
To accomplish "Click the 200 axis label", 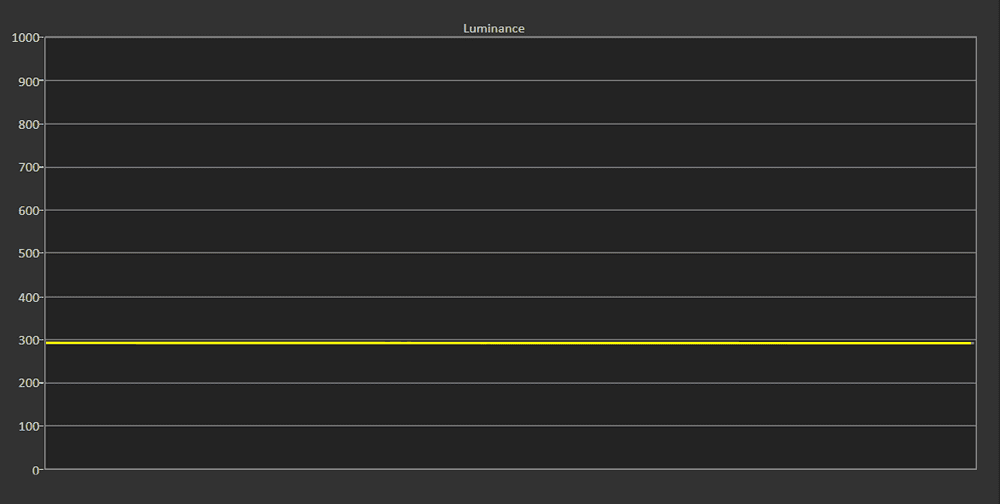I will (x=29, y=383).
